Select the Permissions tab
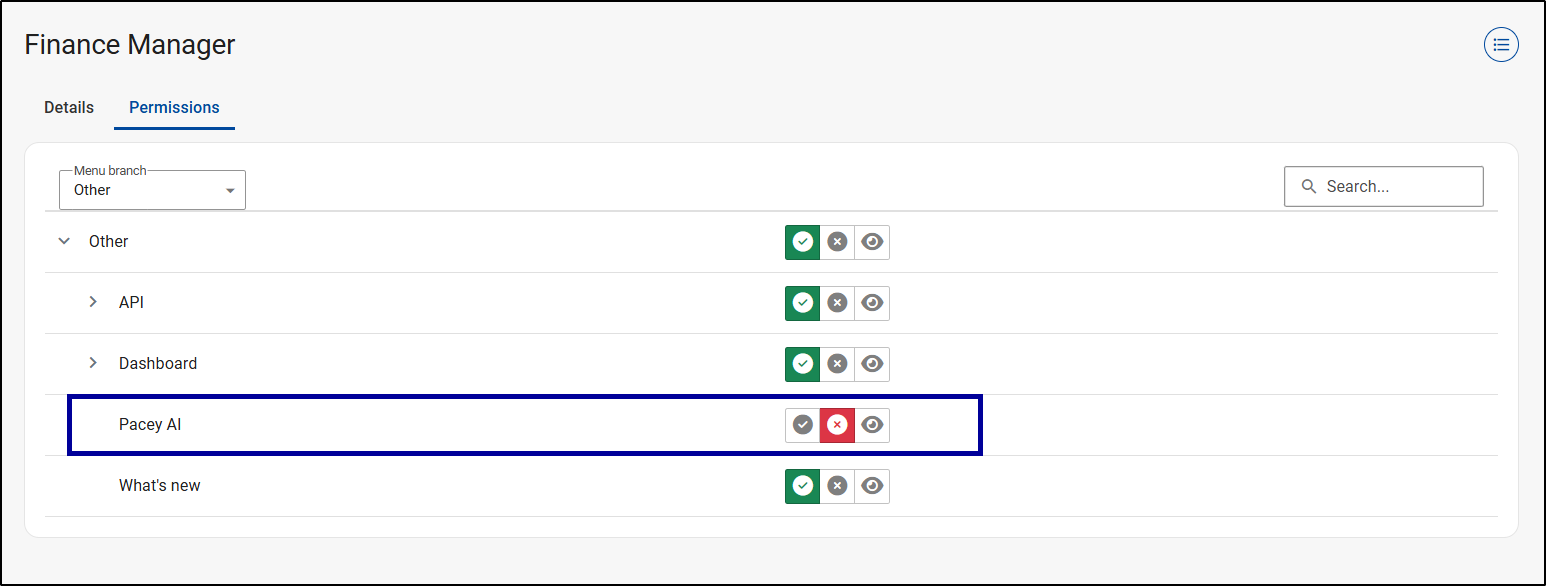 click(x=174, y=108)
